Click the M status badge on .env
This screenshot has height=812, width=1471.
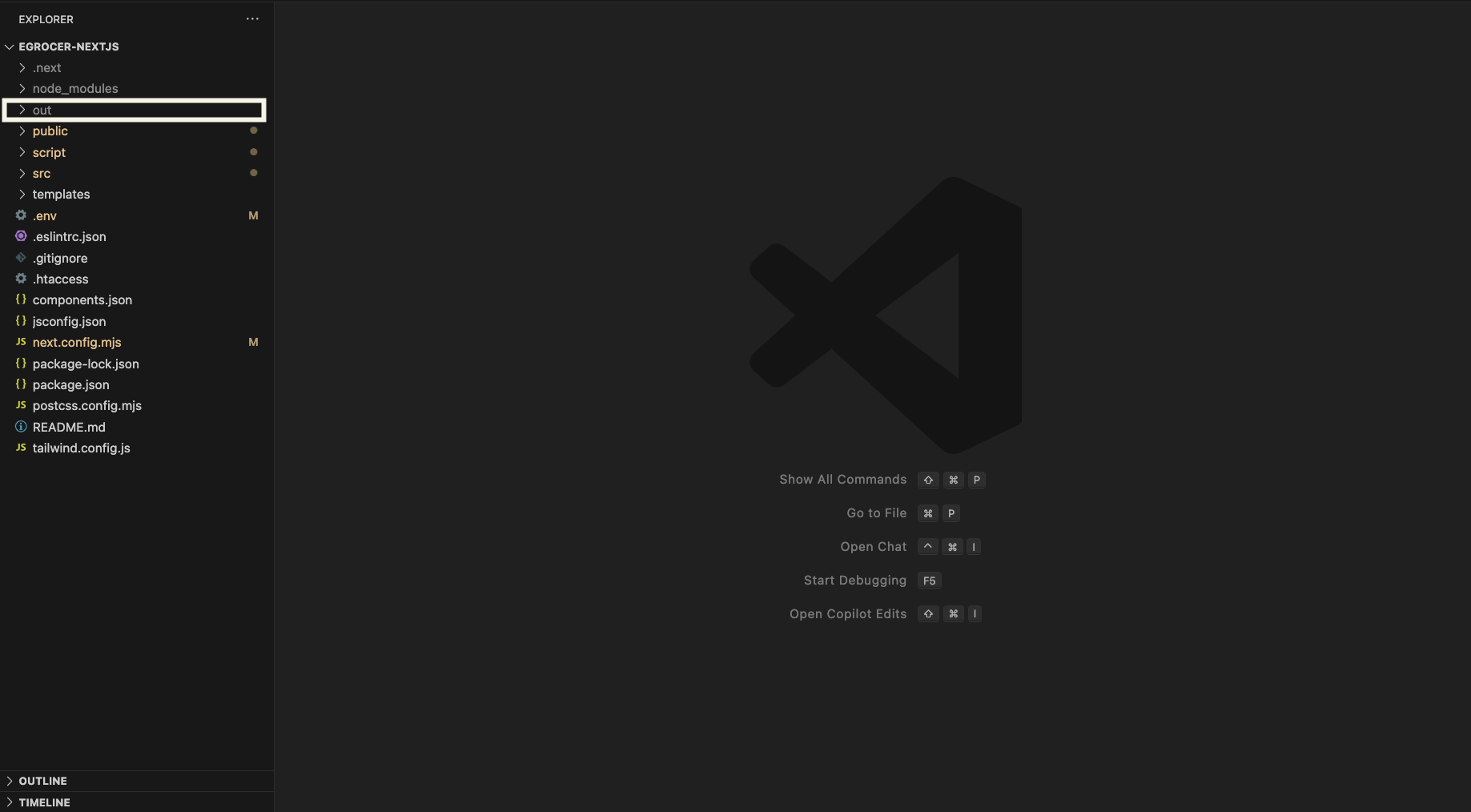pos(253,215)
